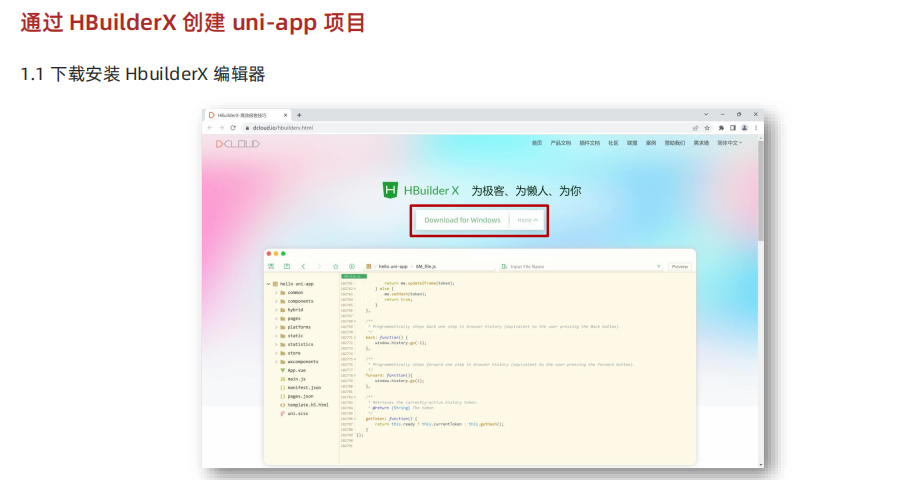Click the editor's star bookmark icon
The image size is (919, 480).
click(336, 267)
